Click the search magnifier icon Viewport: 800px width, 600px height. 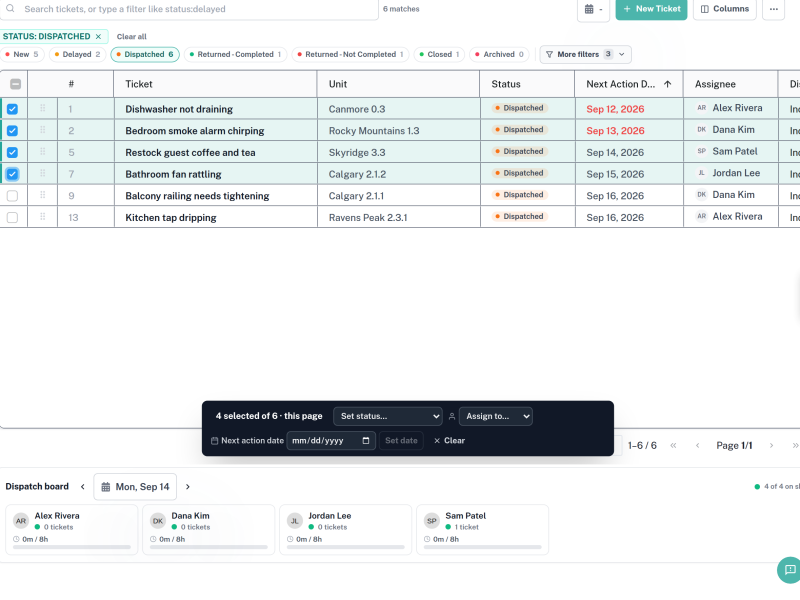[x=10, y=9]
